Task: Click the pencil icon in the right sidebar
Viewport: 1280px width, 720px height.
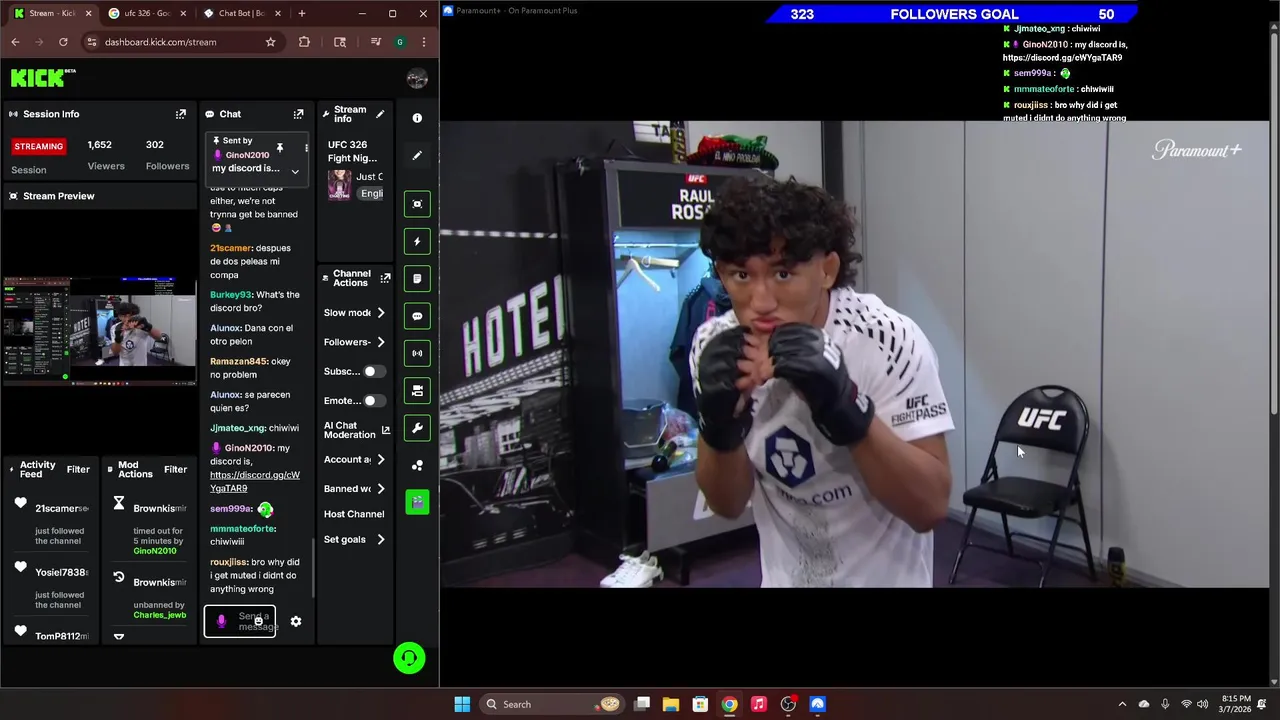Action: coord(417,155)
